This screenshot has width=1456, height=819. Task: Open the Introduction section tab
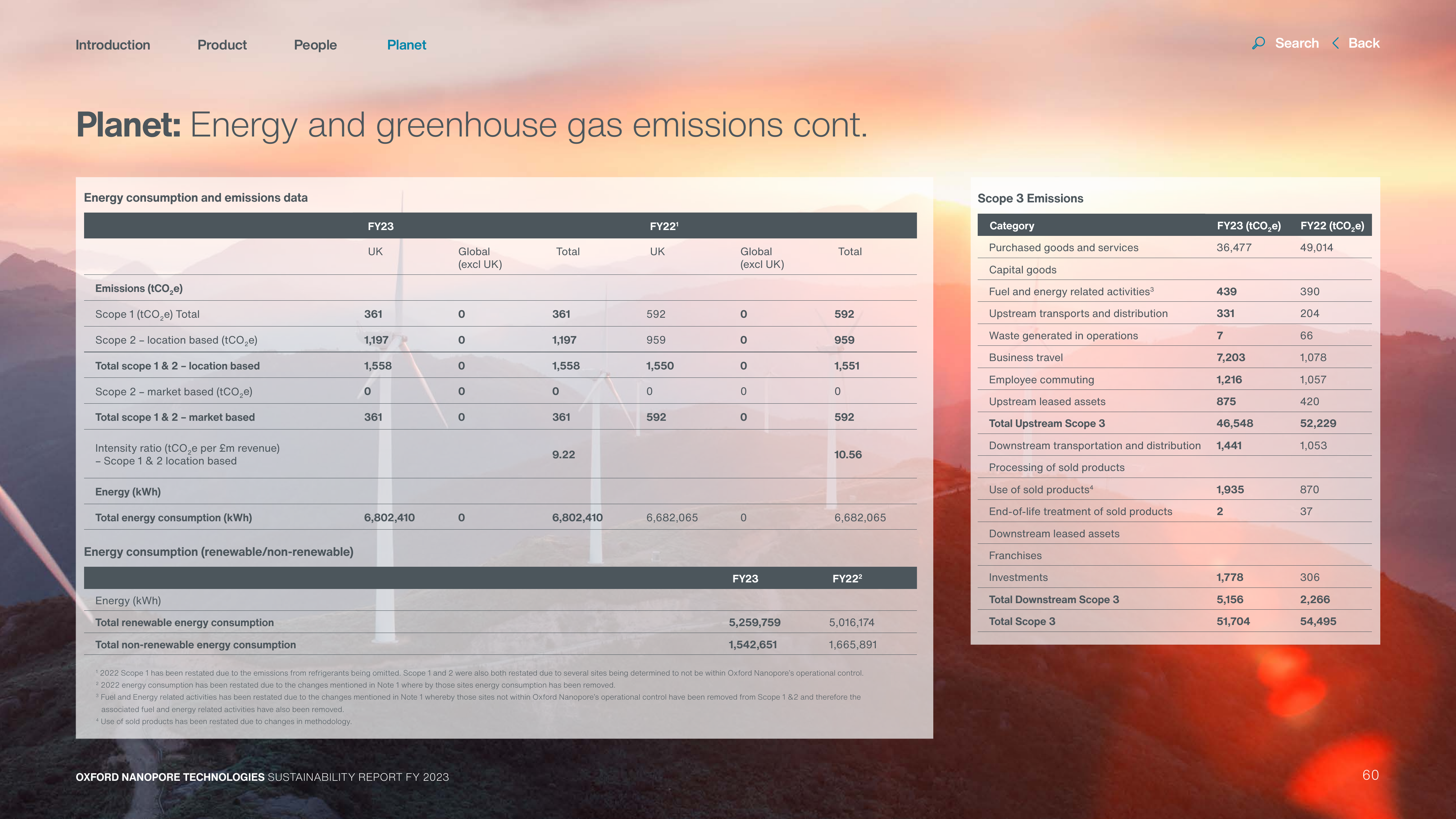(113, 45)
